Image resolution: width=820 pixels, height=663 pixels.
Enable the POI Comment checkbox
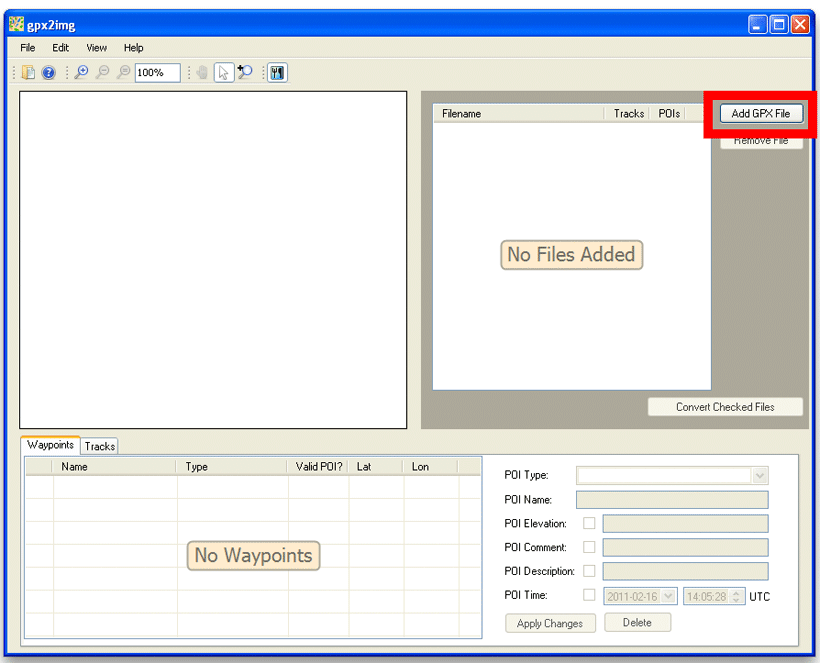pos(589,547)
